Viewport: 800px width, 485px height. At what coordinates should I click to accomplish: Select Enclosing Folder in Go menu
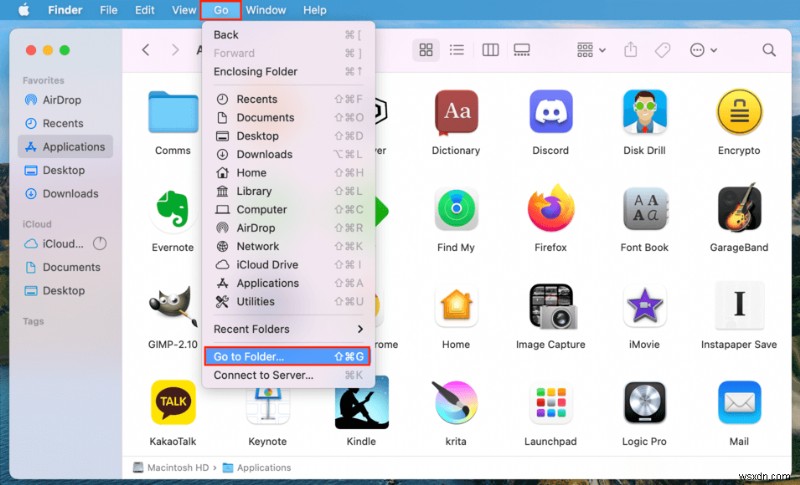pyautogui.click(x=288, y=71)
